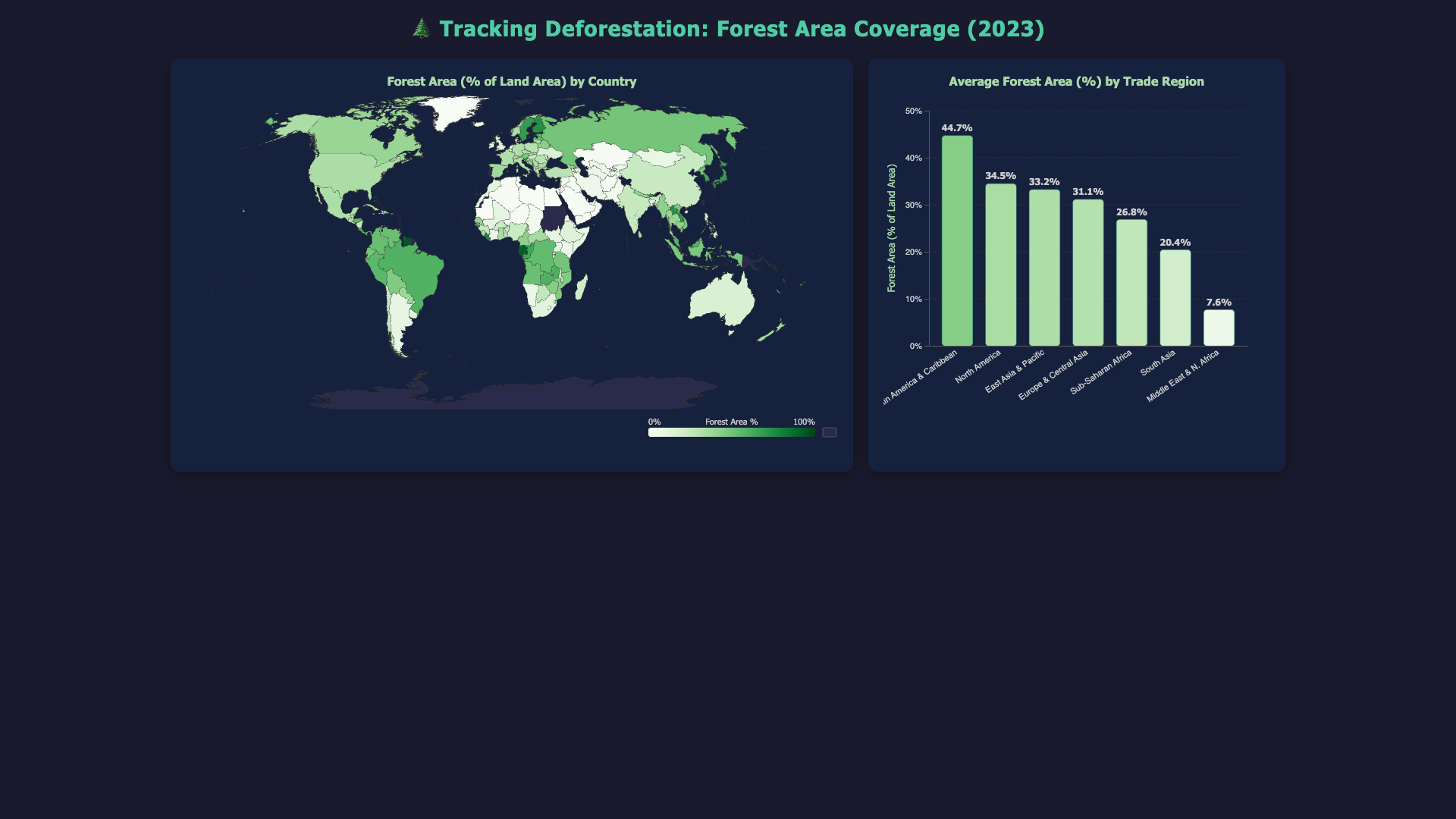Click the "Middle East & N. Africa" axis label

pos(1183,375)
